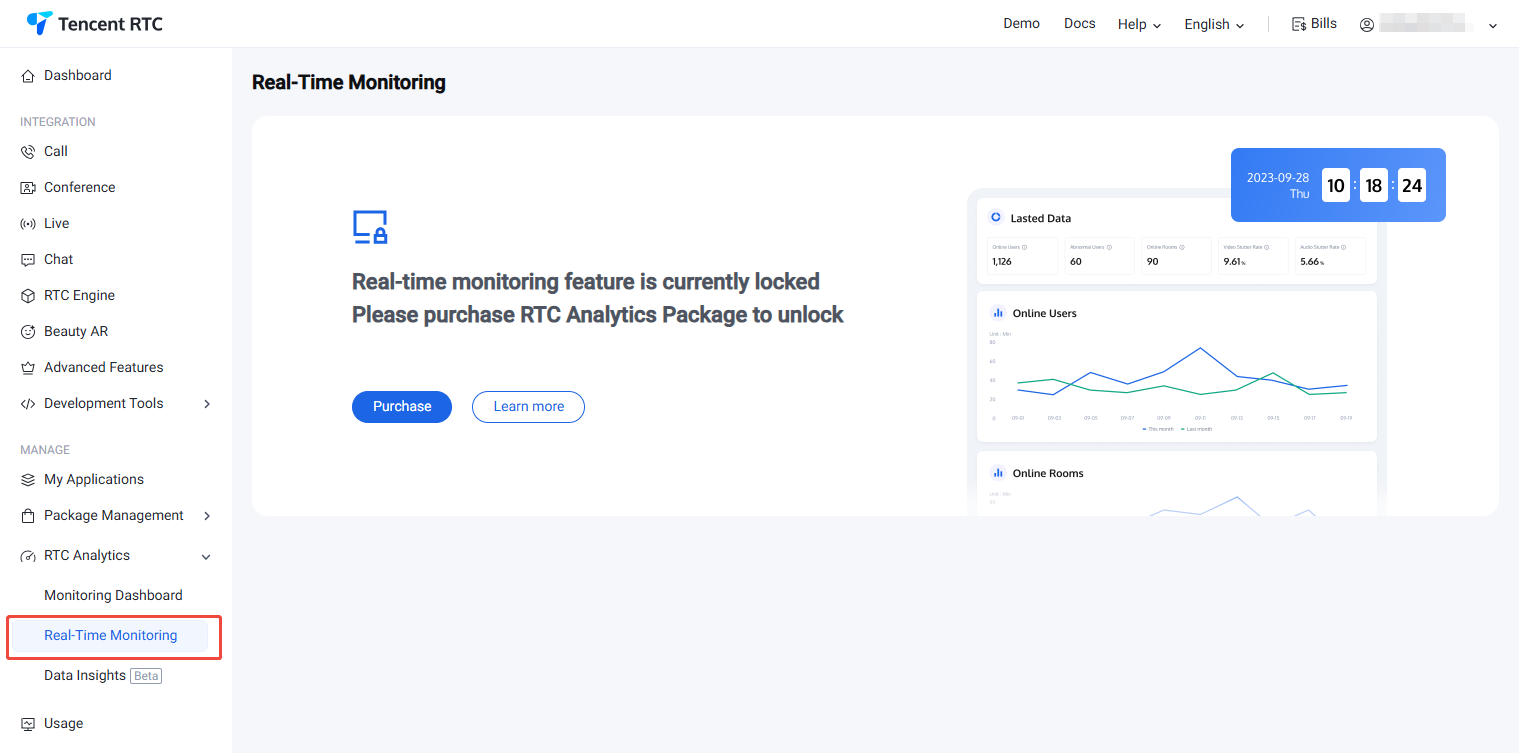Open My Applications in sidebar
The width and height of the screenshot is (1519, 753).
(x=94, y=480)
